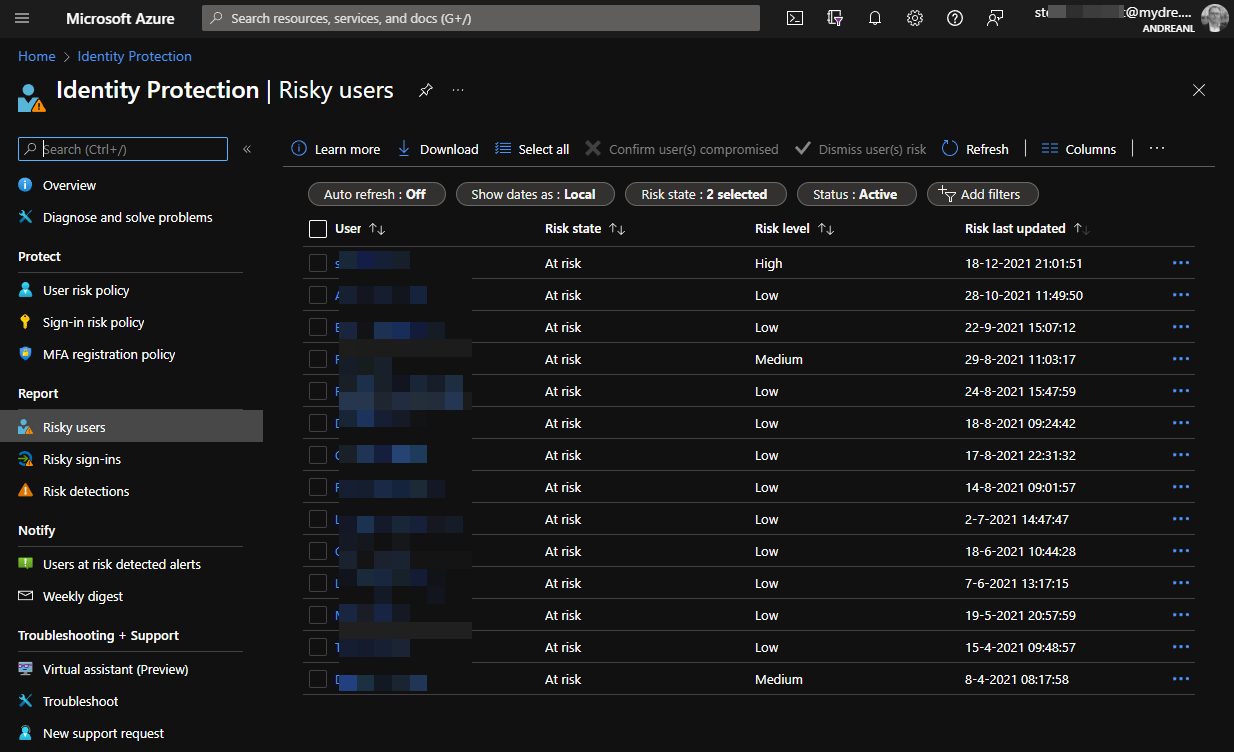Open the Risk state filter pill
Viewport: 1234px width, 752px height.
704,194
